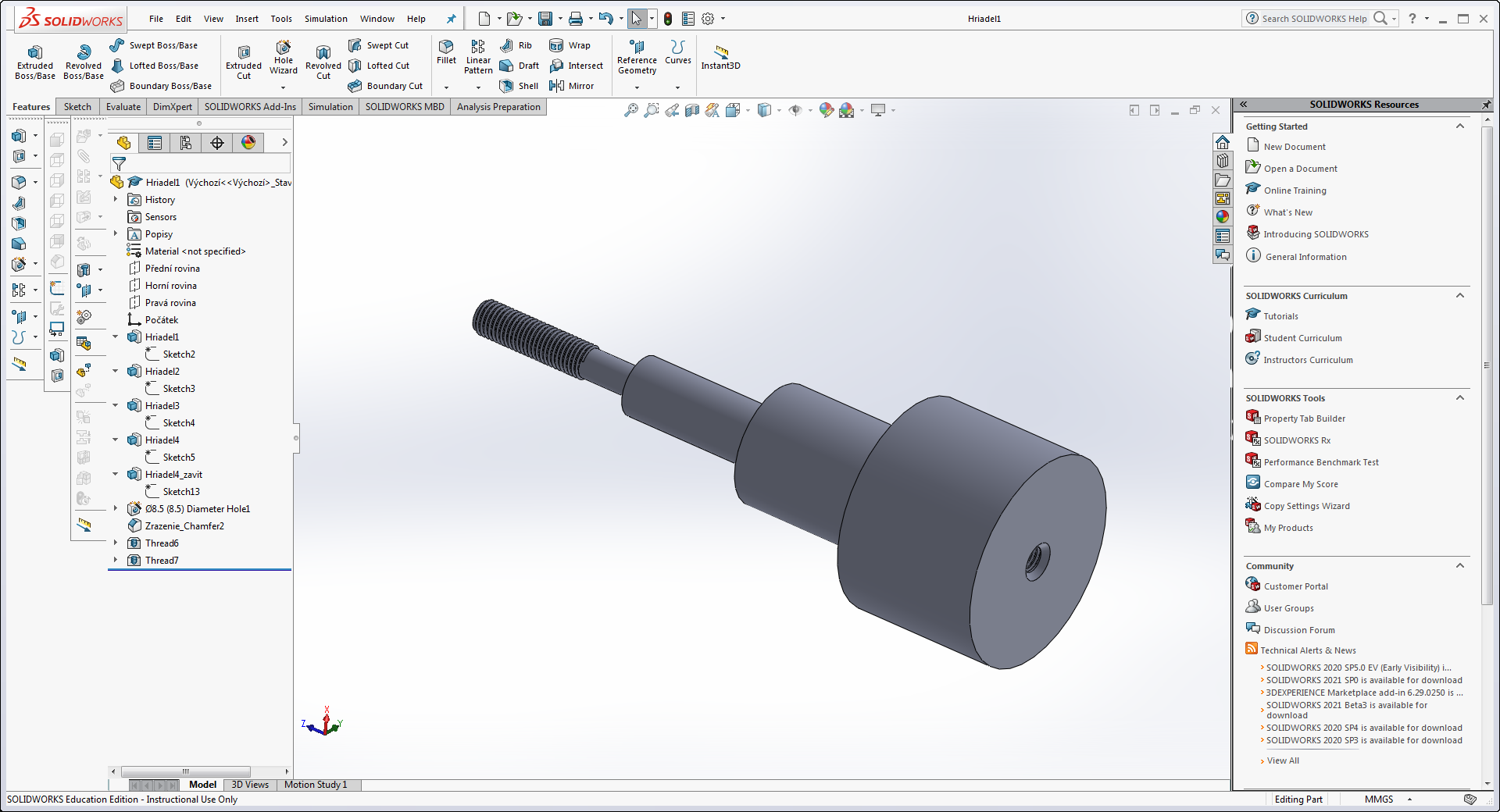Collapse the Getting Started section
This screenshot has width=1500, height=812.
(1459, 126)
